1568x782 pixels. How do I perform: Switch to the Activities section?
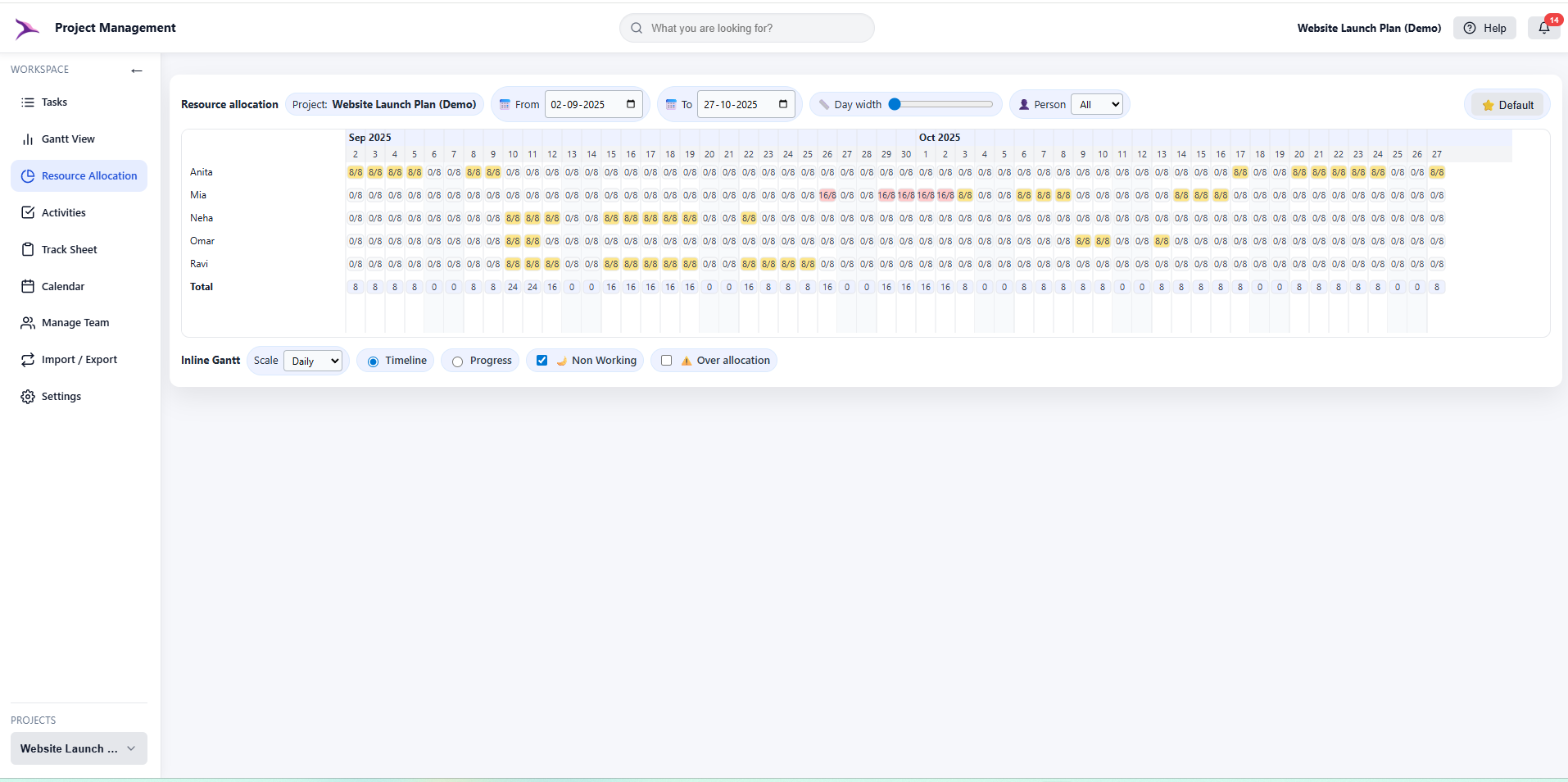pos(27,212)
